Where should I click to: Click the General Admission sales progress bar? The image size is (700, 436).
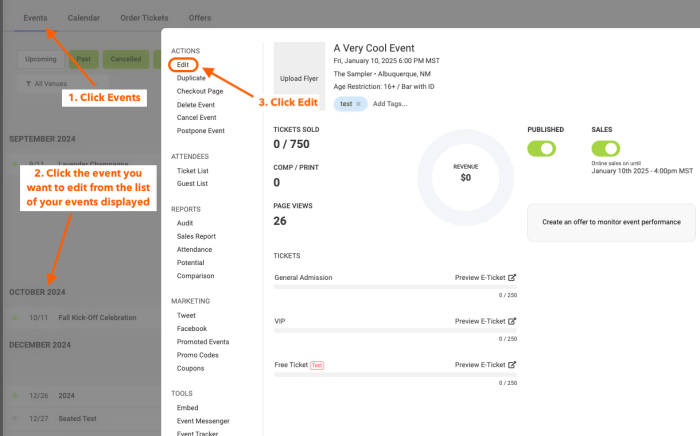[395, 287]
